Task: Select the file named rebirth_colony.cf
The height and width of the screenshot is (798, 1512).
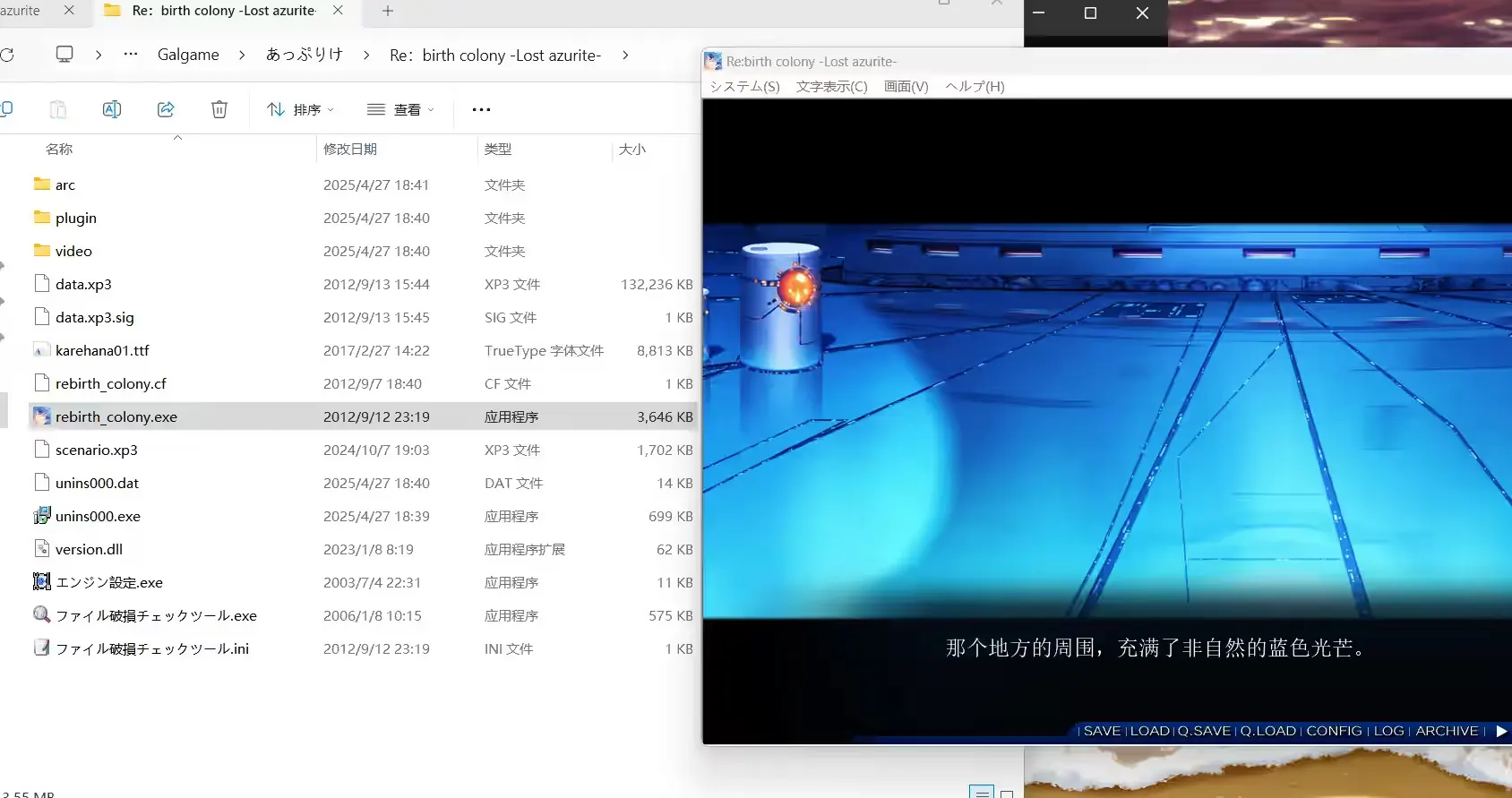Action: (111, 383)
